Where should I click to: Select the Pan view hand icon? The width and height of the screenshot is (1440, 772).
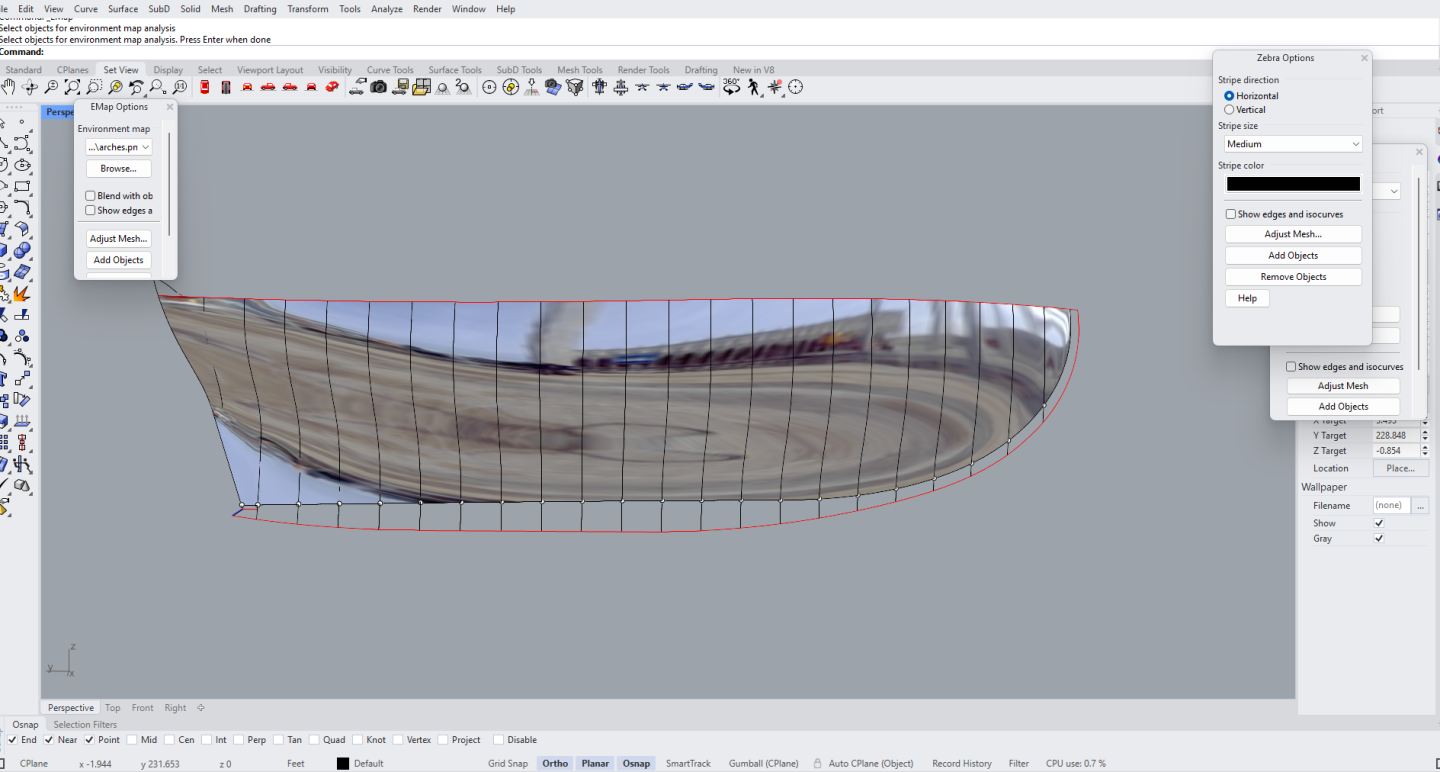pyautogui.click(x=8, y=87)
